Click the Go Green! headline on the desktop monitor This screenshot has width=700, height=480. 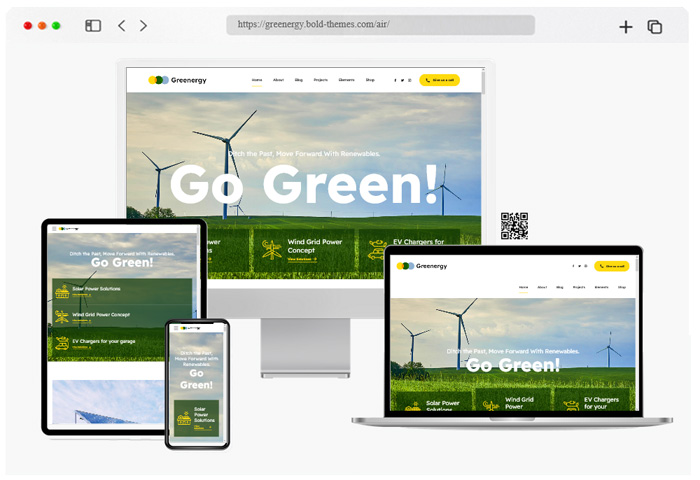(x=304, y=184)
